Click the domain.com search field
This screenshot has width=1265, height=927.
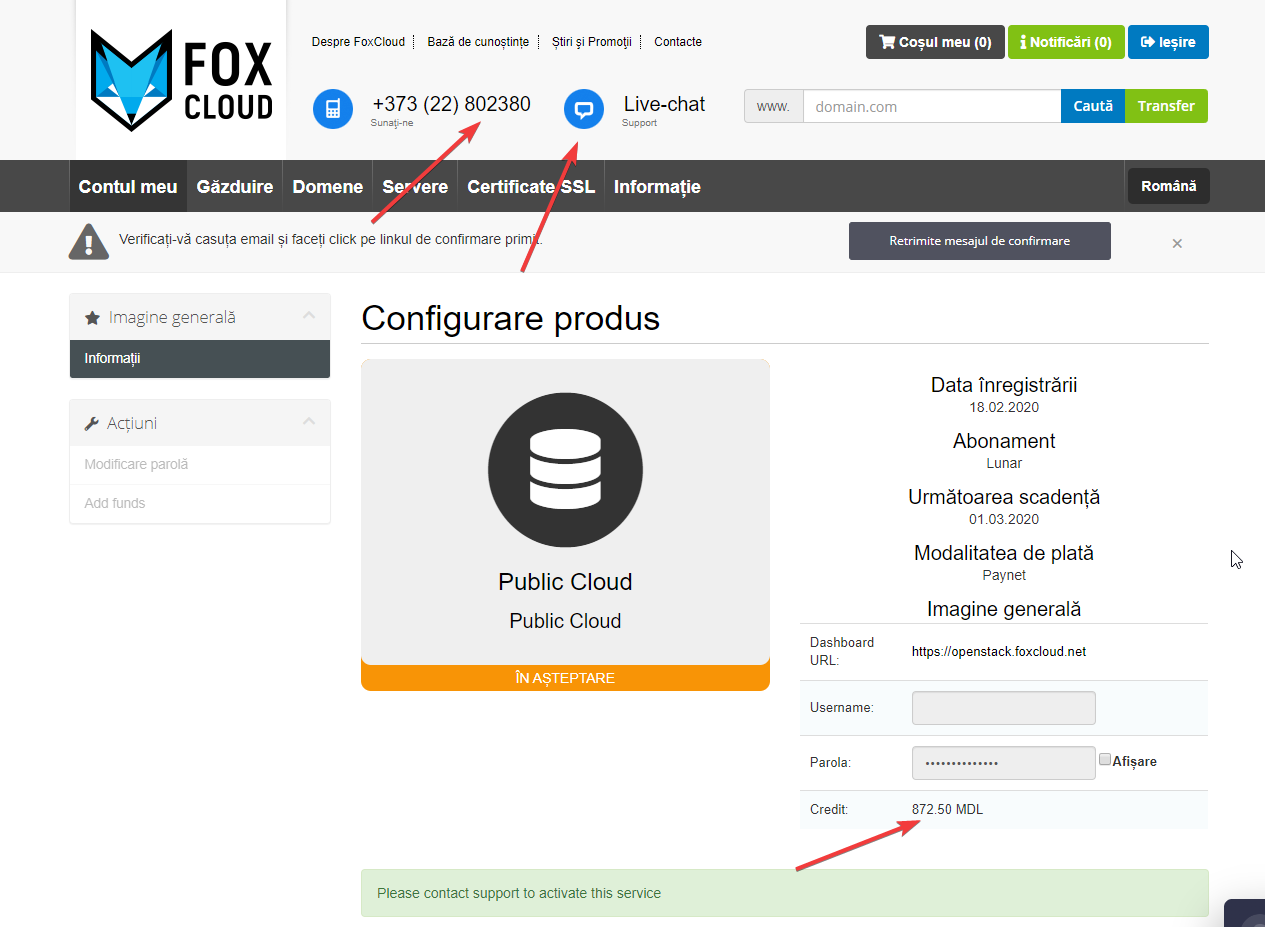(931, 106)
